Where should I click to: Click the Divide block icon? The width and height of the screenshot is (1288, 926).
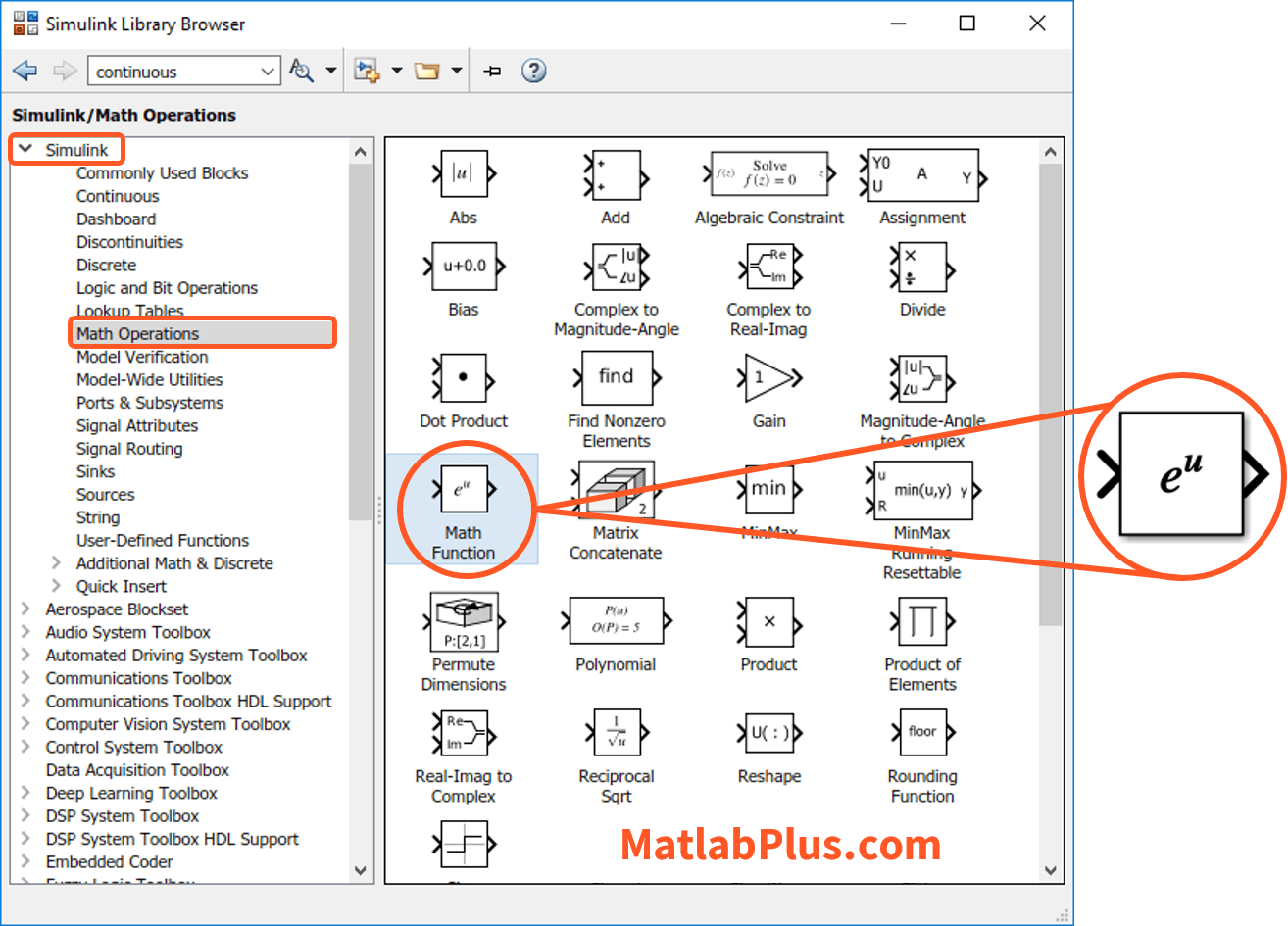[x=921, y=267]
